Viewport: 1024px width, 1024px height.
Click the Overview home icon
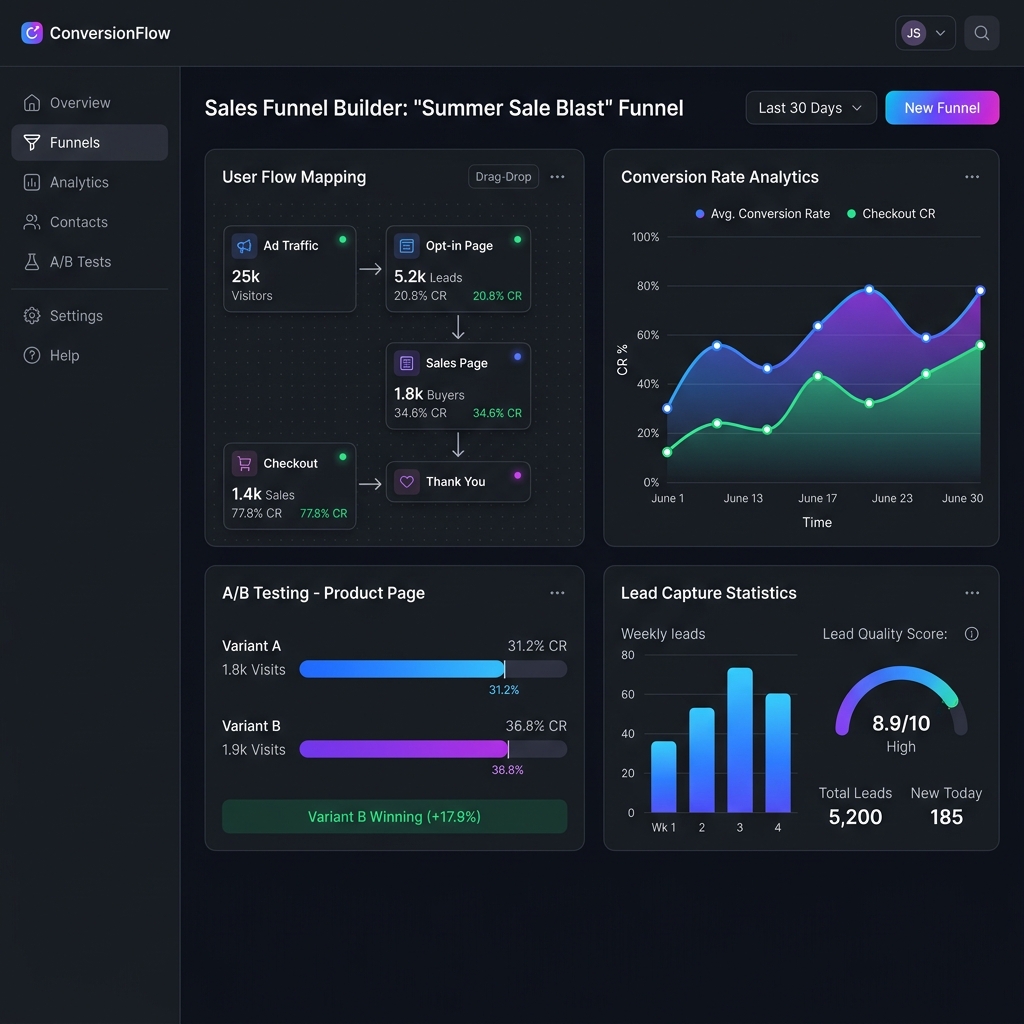(x=31, y=103)
